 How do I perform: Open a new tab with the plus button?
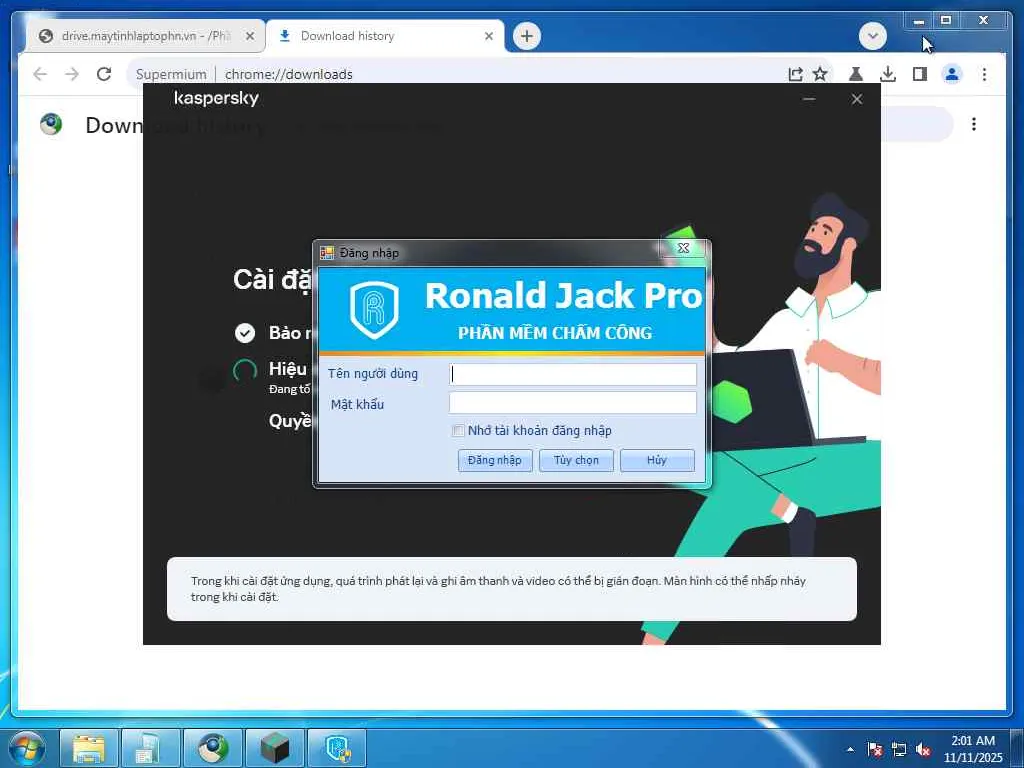(x=527, y=36)
